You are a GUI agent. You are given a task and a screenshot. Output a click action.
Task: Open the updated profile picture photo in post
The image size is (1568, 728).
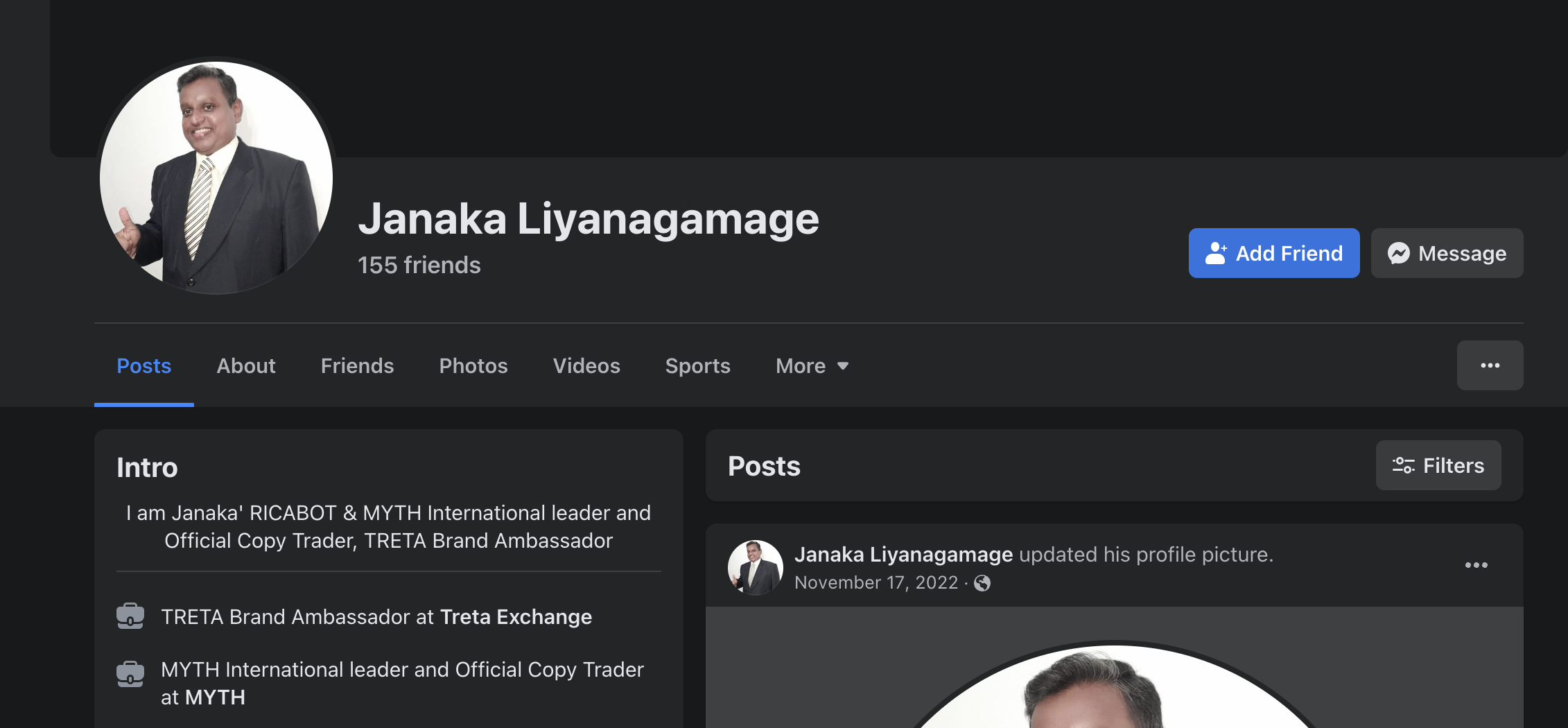(1115, 668)
